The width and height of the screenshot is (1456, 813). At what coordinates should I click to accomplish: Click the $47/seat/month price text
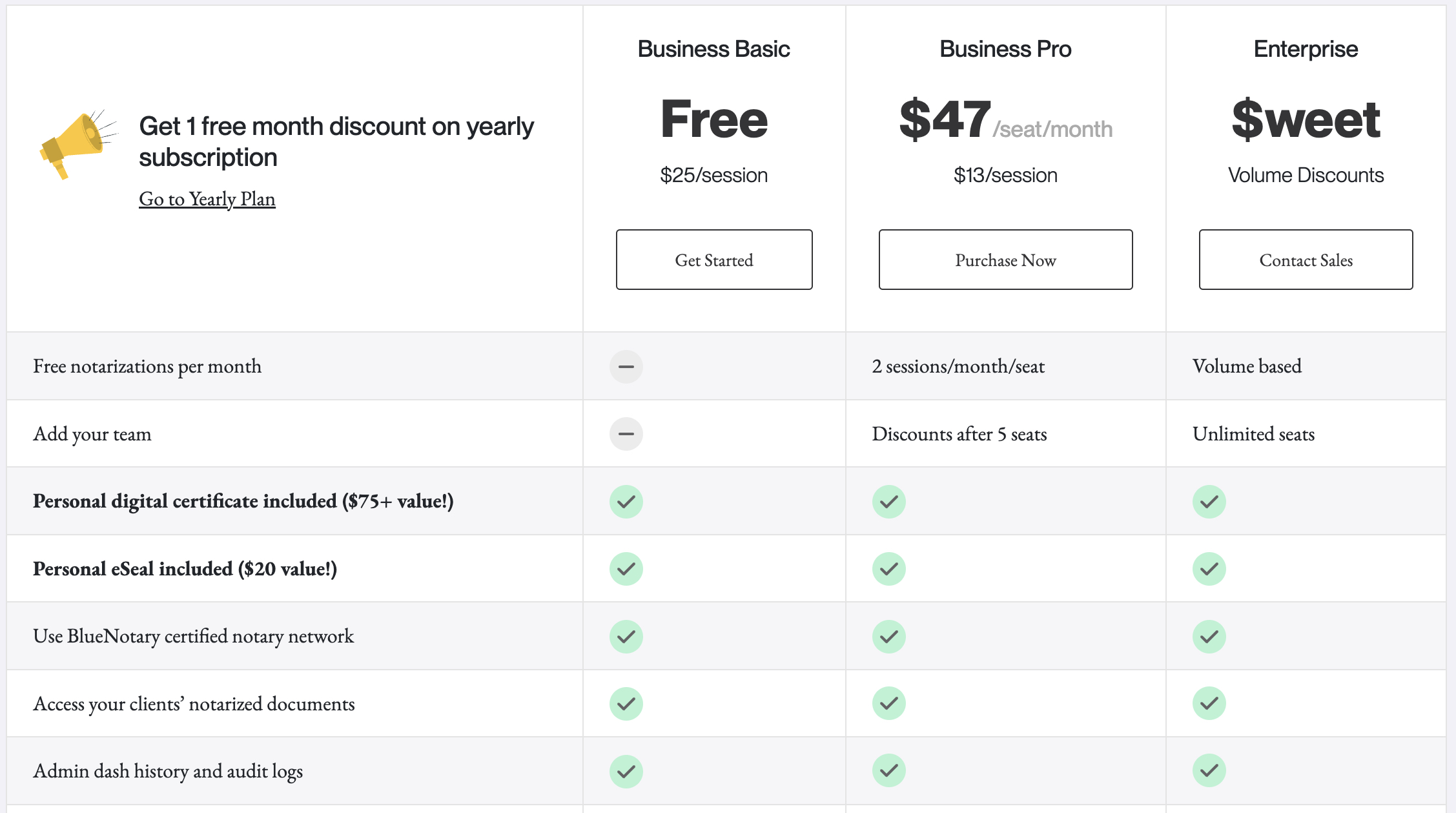tap(1005, 121)
